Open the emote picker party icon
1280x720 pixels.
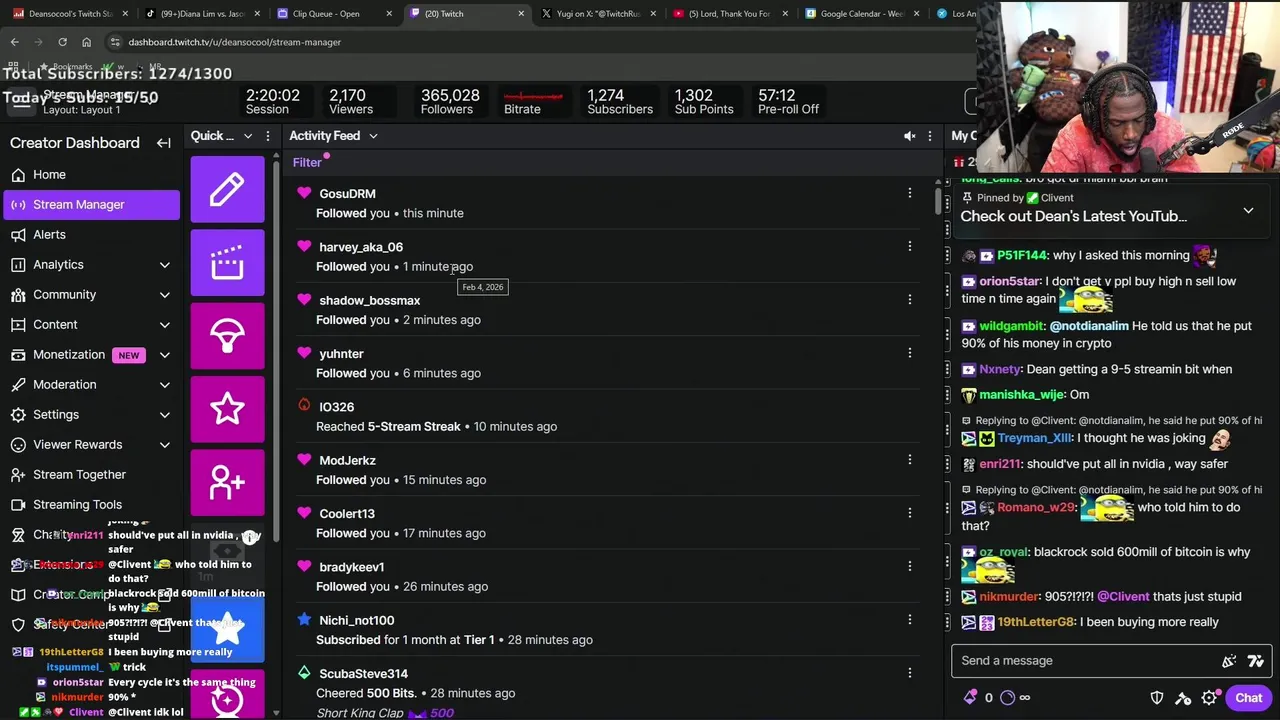pos(1229,661)
